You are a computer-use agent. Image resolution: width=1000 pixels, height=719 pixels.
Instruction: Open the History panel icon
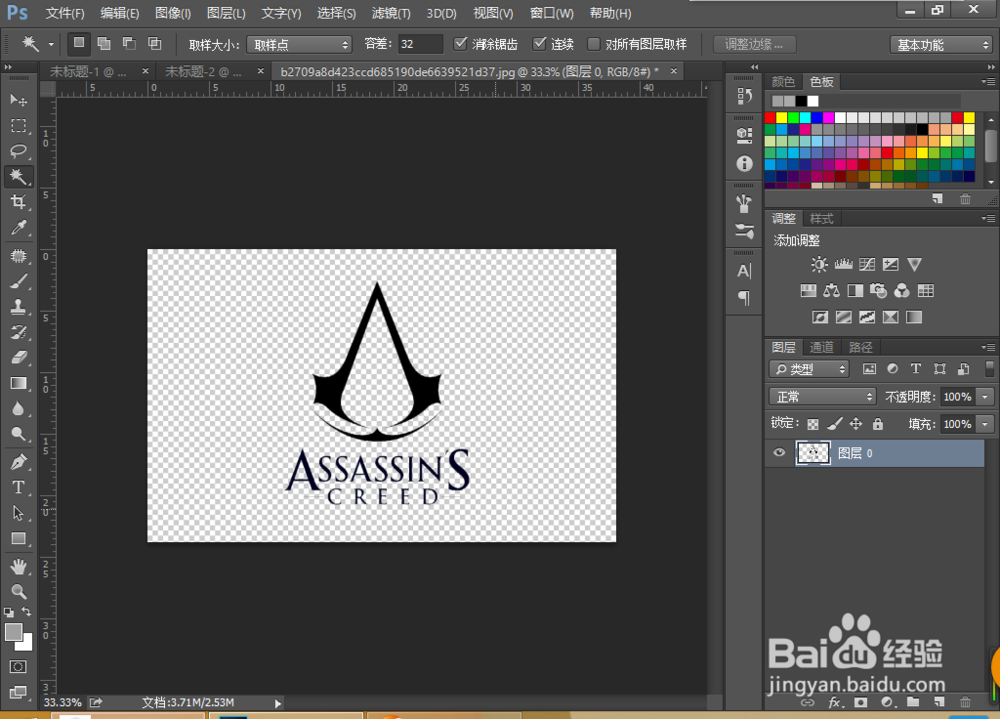744,96
